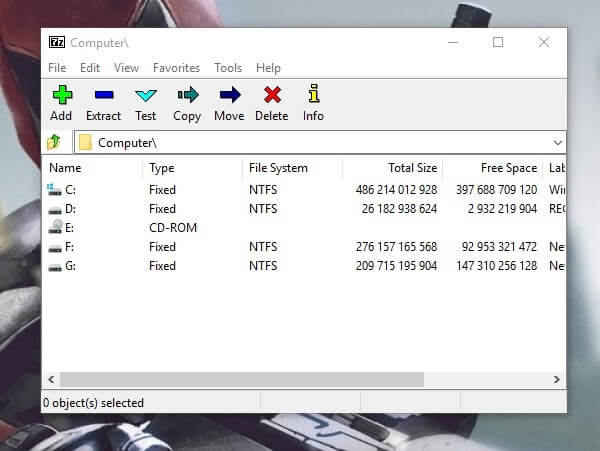Viewport: 600px width, 451px height.
Task: Click the Delete toolbar icon
Action: click(272, 95)
